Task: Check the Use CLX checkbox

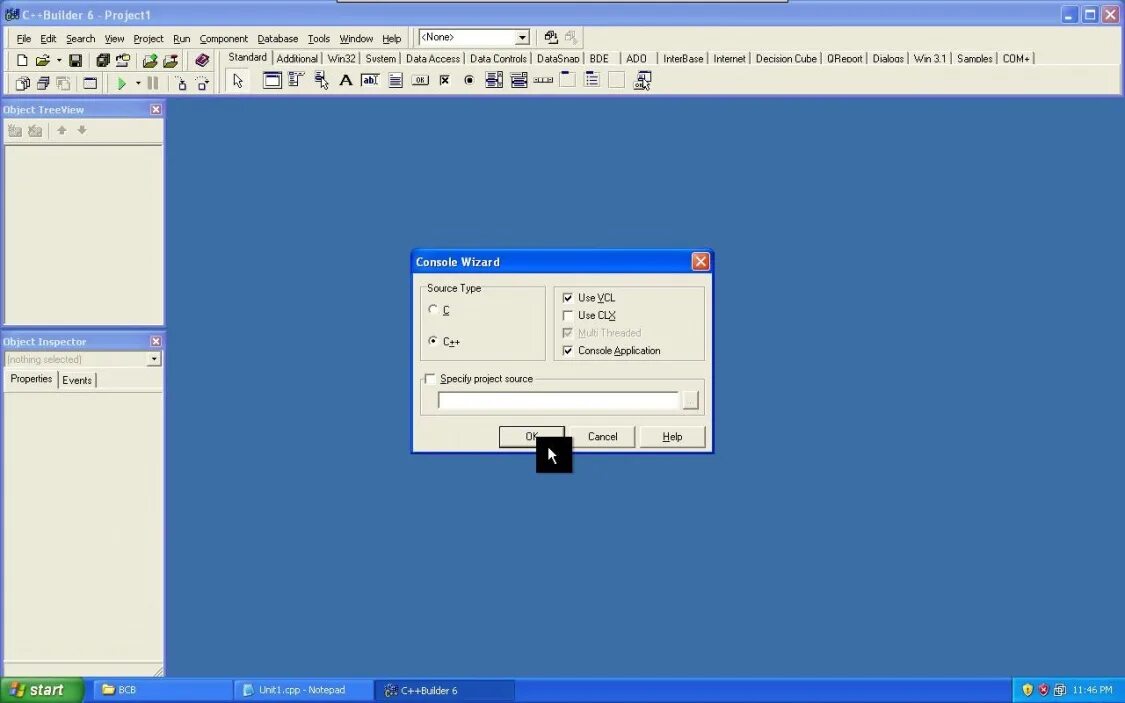Action: (568, 315)
